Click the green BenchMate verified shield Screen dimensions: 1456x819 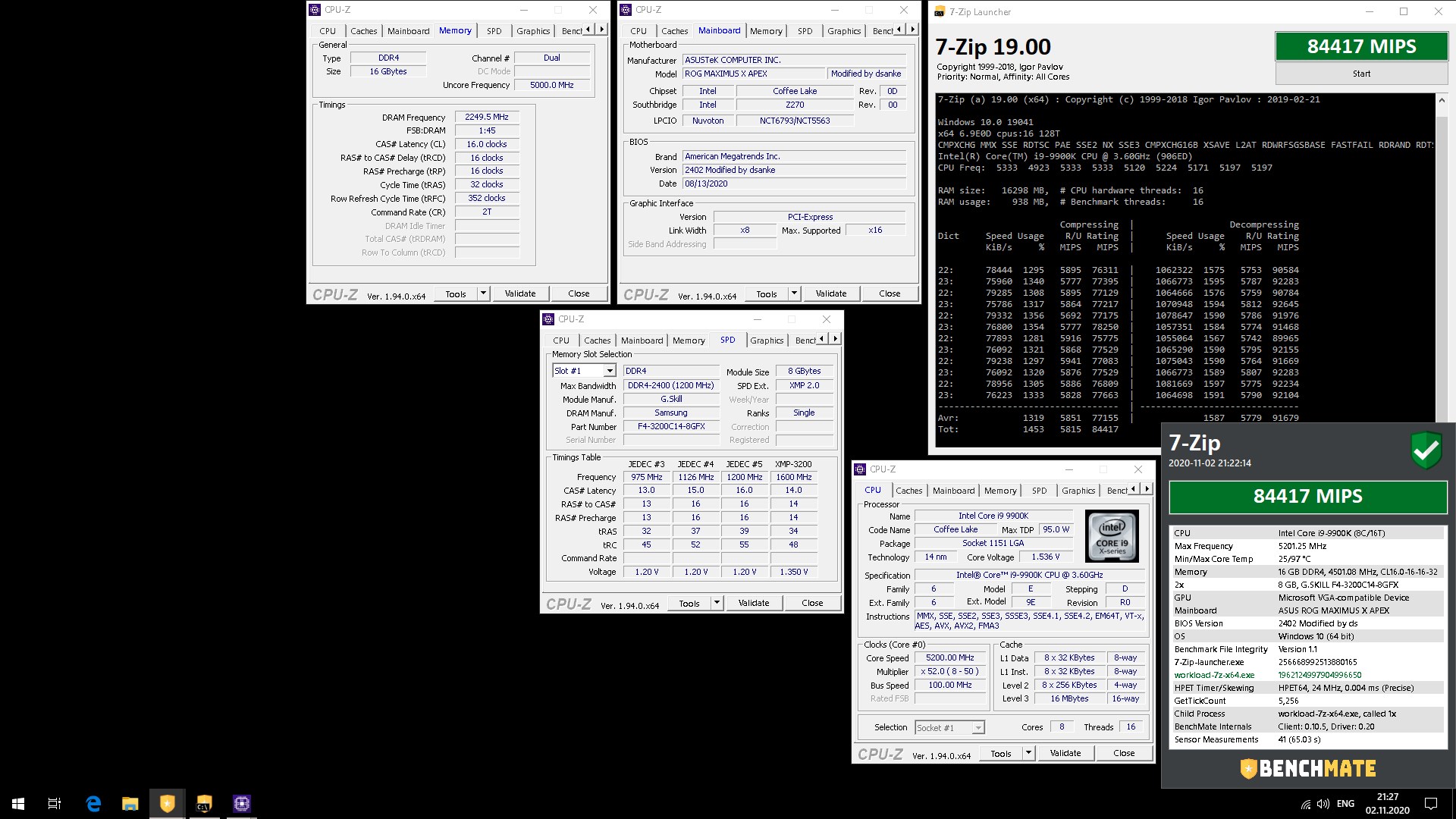pos(1426,450)
